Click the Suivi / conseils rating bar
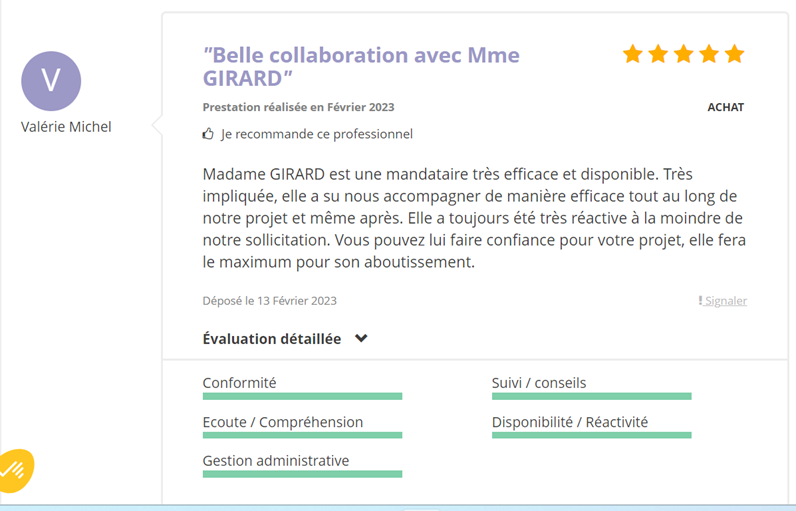796x511 pixels. (x=591, y=396)
